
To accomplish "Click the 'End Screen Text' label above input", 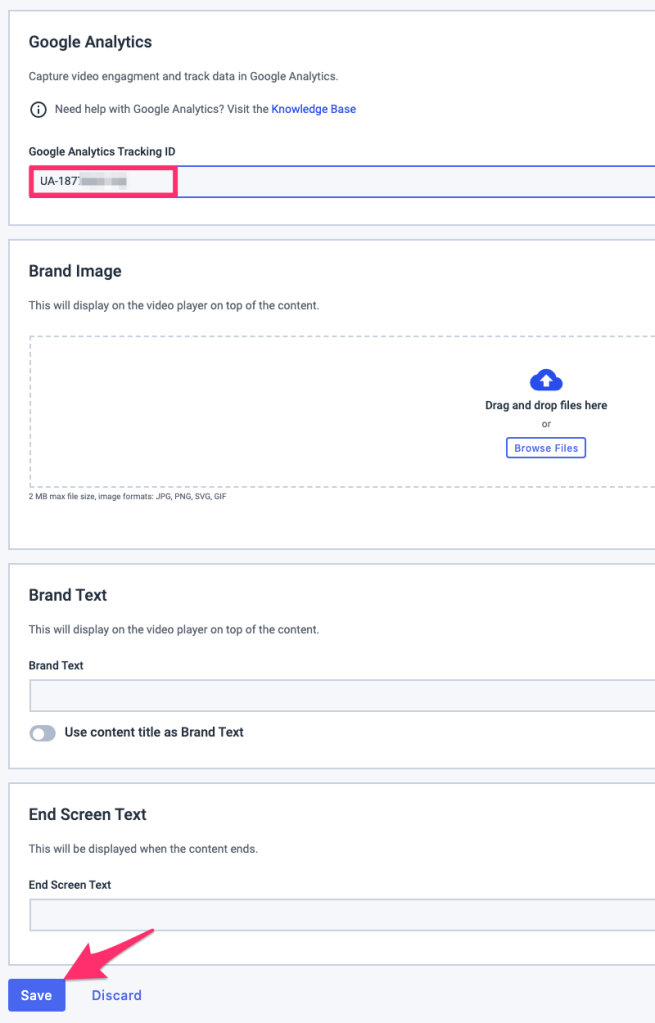I will point(70,885).
